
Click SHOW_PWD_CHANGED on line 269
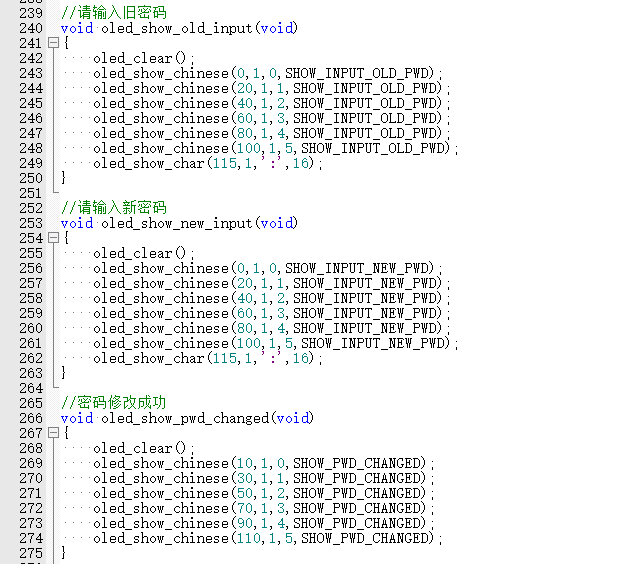pyautogui.click(x=357, y=463)
